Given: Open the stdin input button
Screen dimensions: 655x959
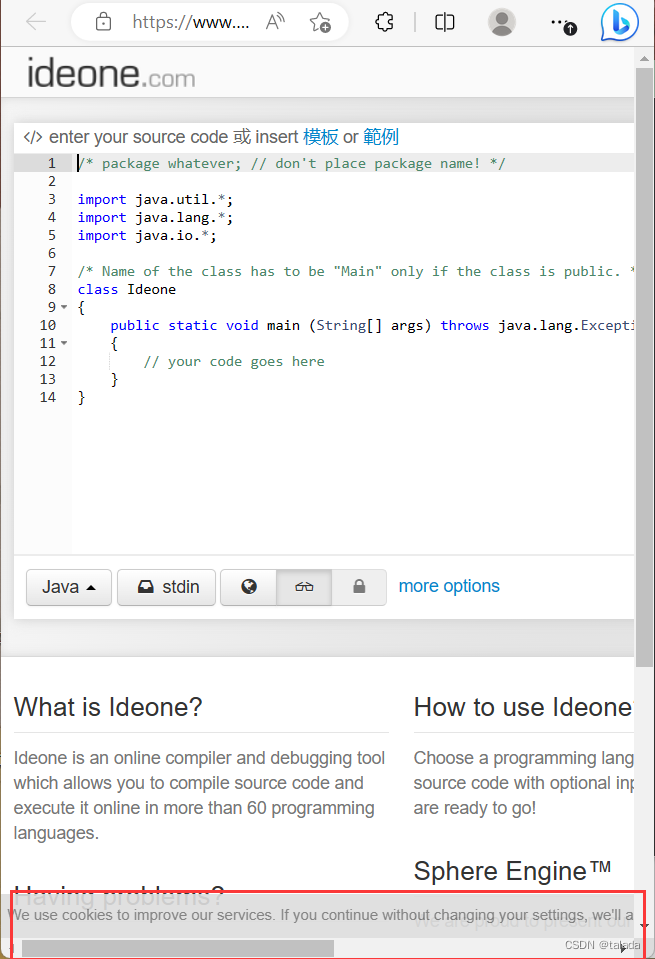Looking at the screenshot, I should pyautogui.click(x=166, y=587).
